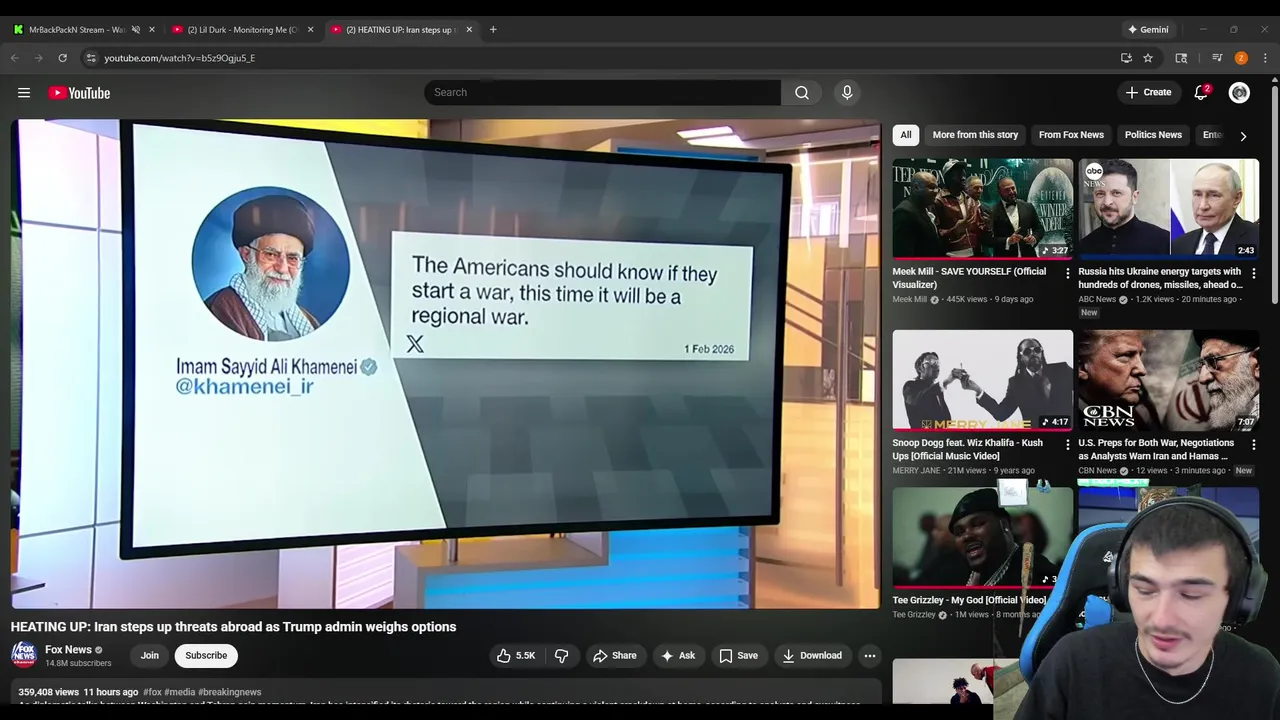
Task: Open the YouTube account avatar menu
Action: click(x=1239, y=92)
